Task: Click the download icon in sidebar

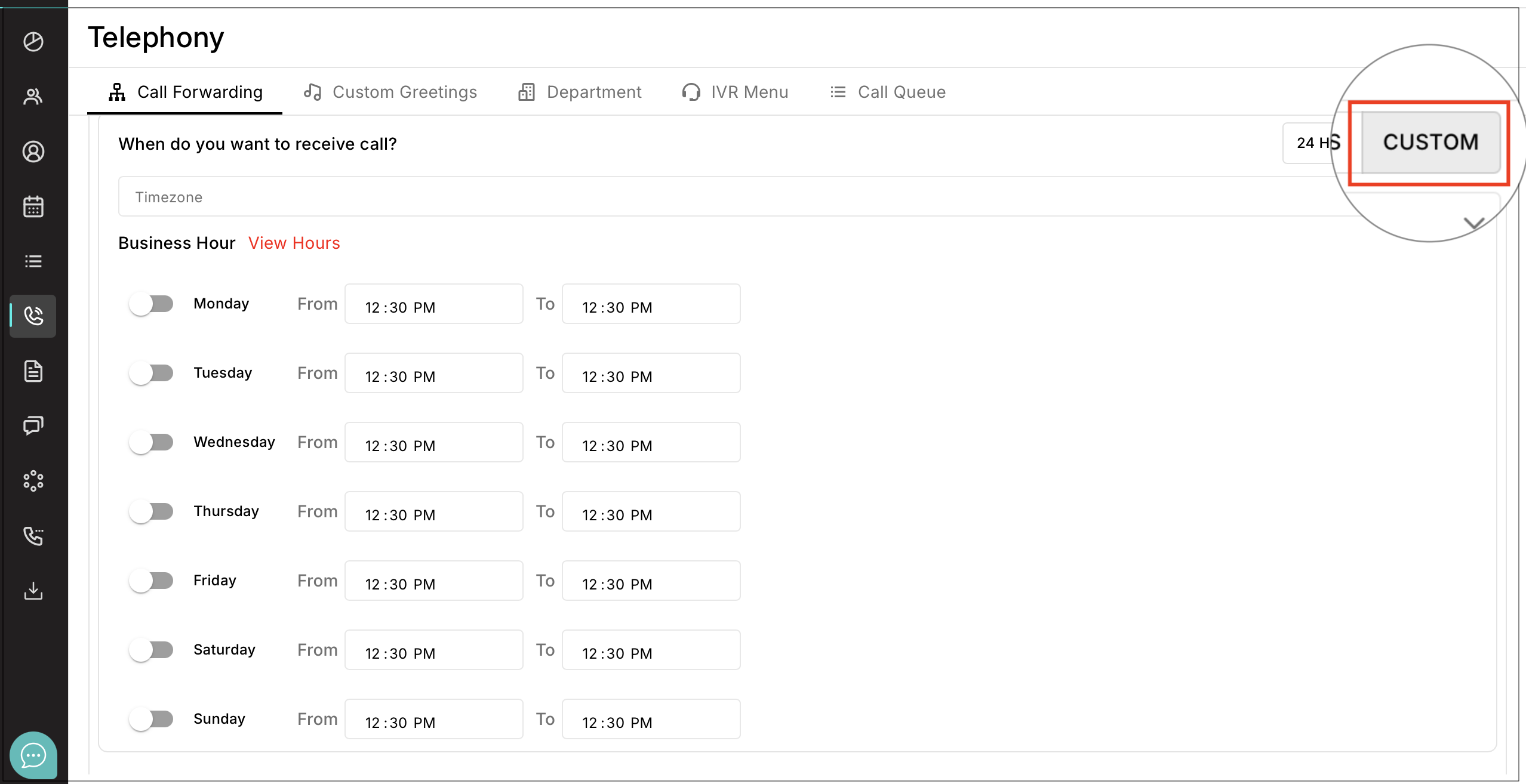Action: point(33,591)
